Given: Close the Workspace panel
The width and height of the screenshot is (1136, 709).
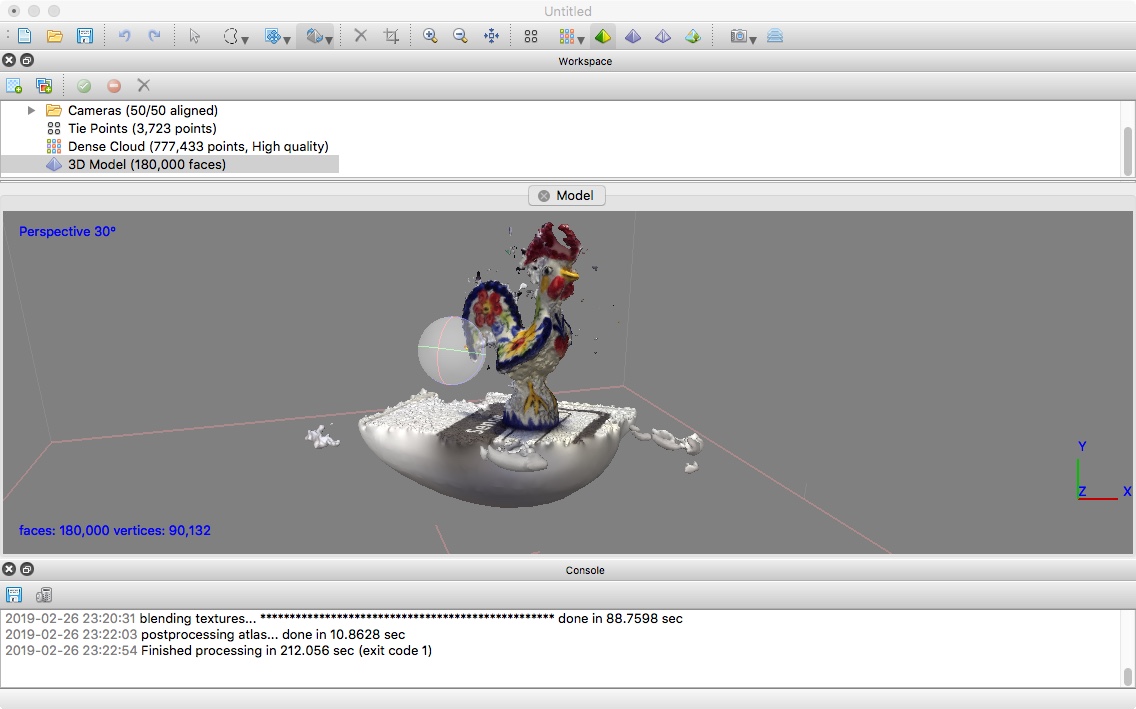Looking at the screenshot, I should click(x=9, y=60).
